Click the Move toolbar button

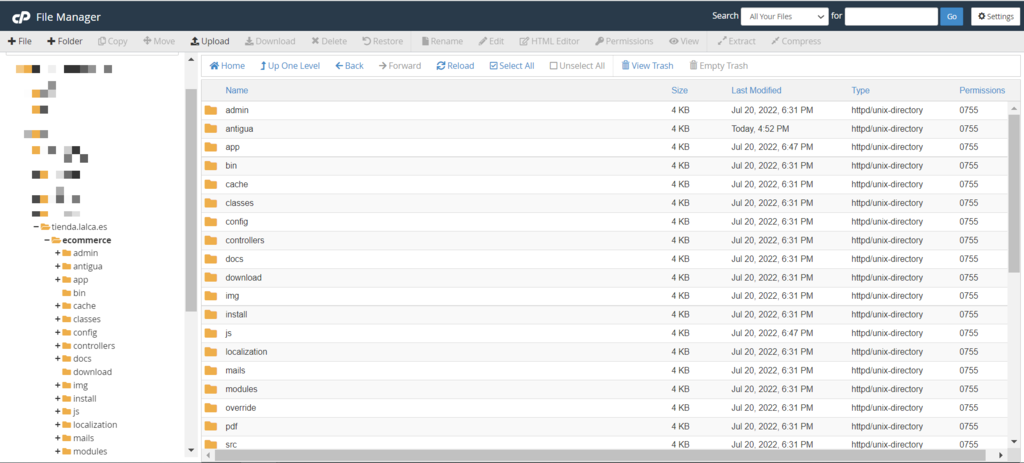tap(159, 41)
